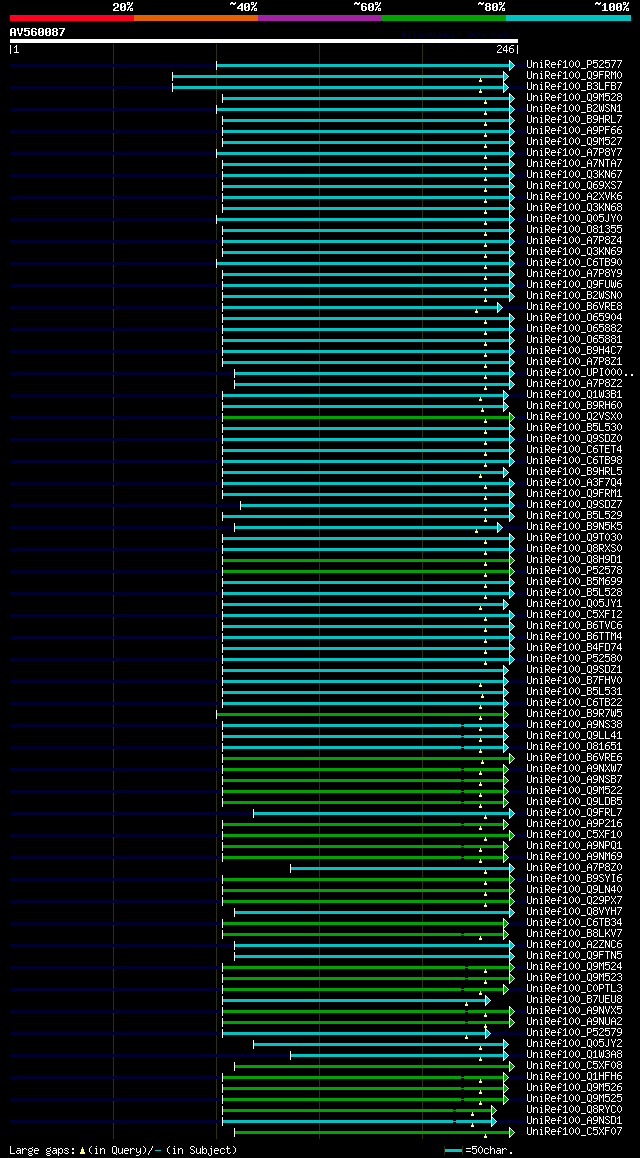Open the UniRef100_B4FD74 hit label
The height and width of the screenshot is (1158, 640).
click(x=574, y=648)
